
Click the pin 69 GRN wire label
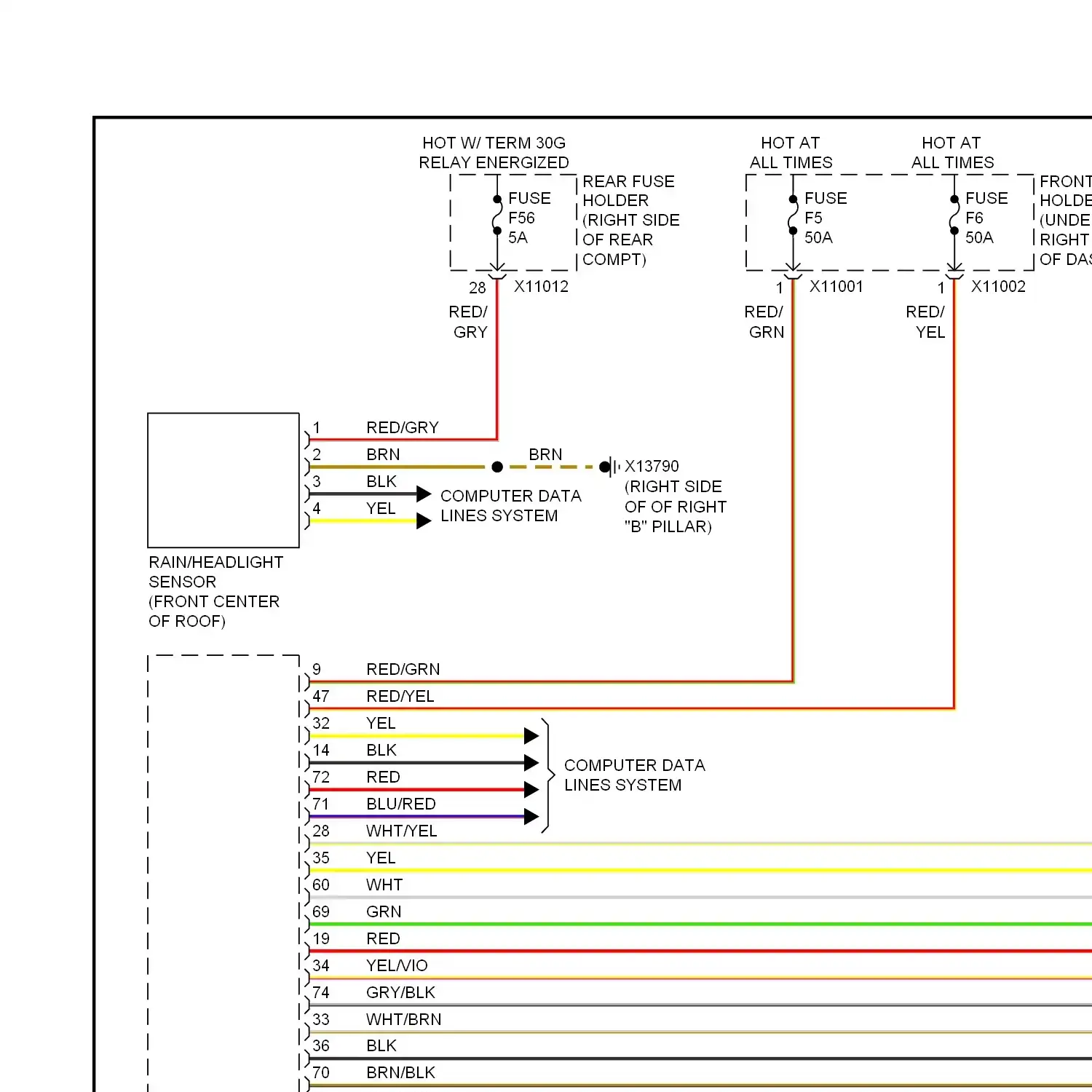384,911
